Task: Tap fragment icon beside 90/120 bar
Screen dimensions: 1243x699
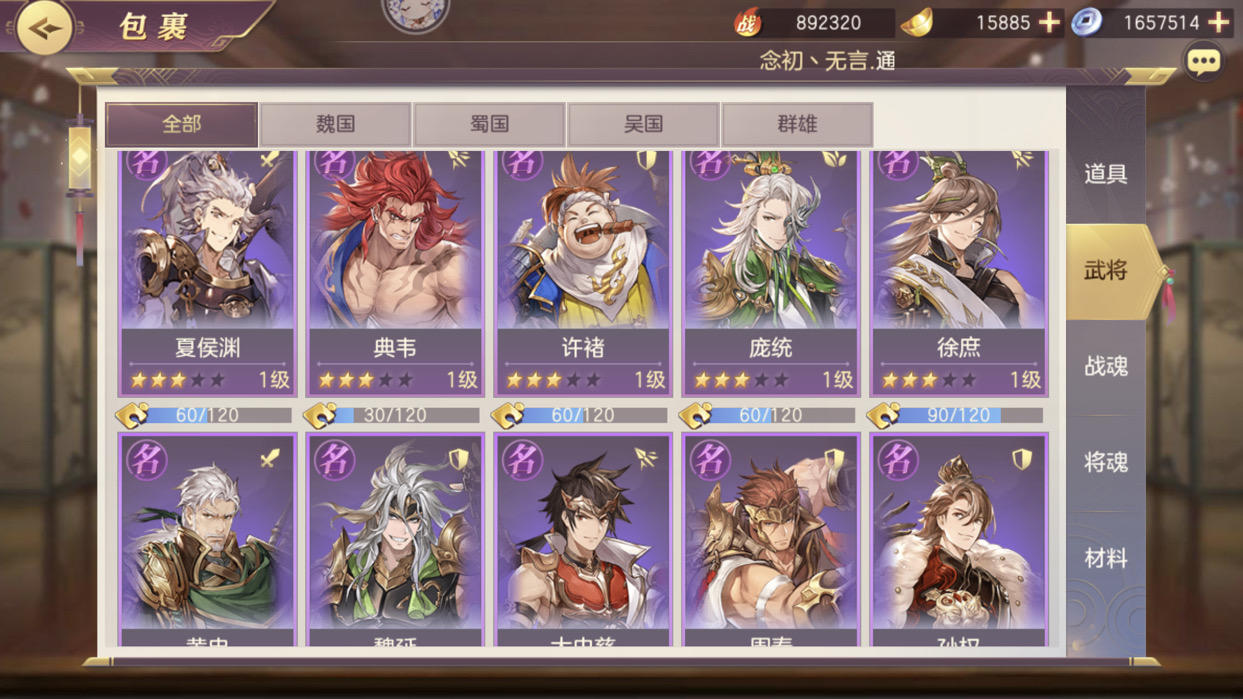Action: pos(882,414)
